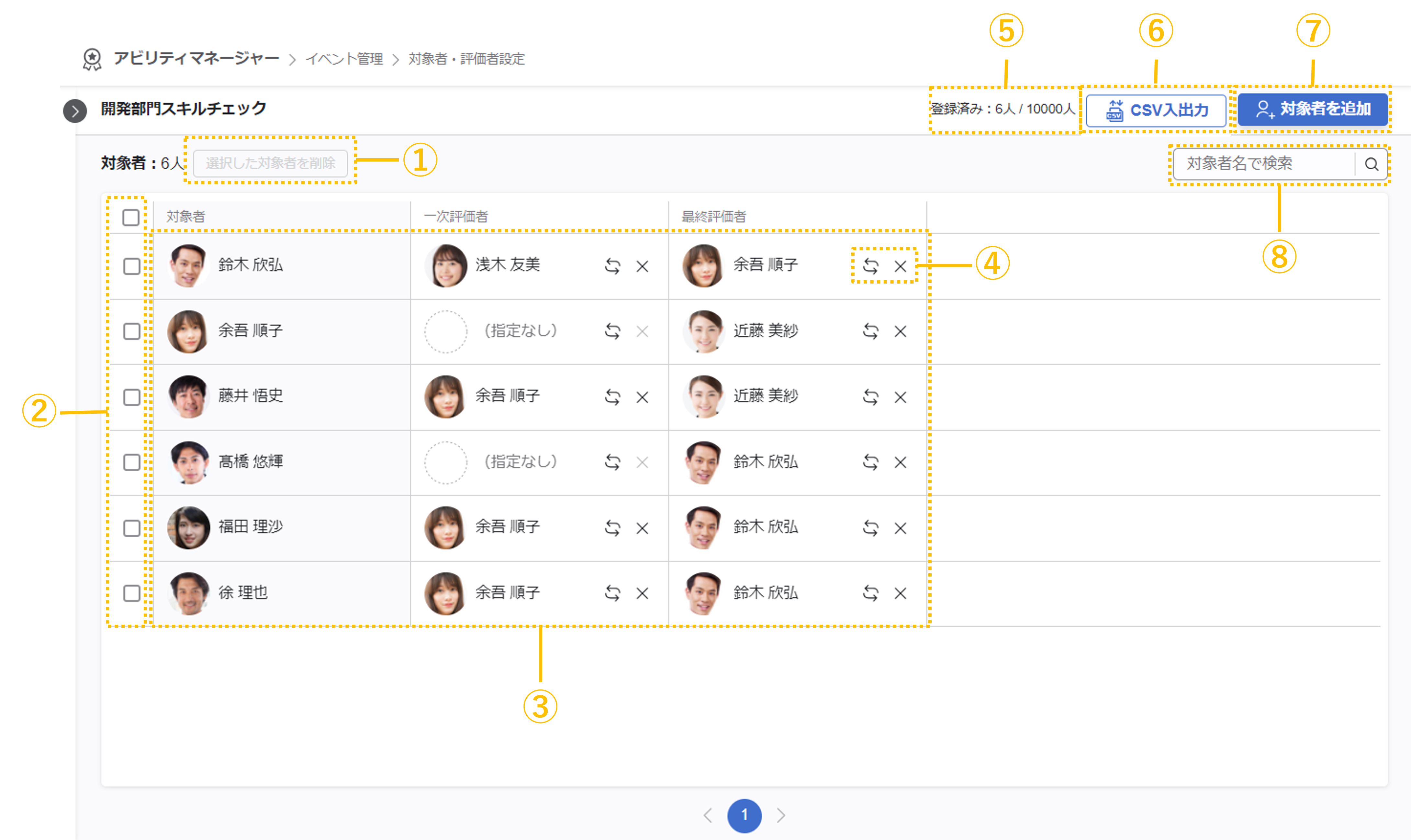Remove final evaluator in 藤井 悟史 row
Viewport: 1411px width, 840px height.
(900, 397)
